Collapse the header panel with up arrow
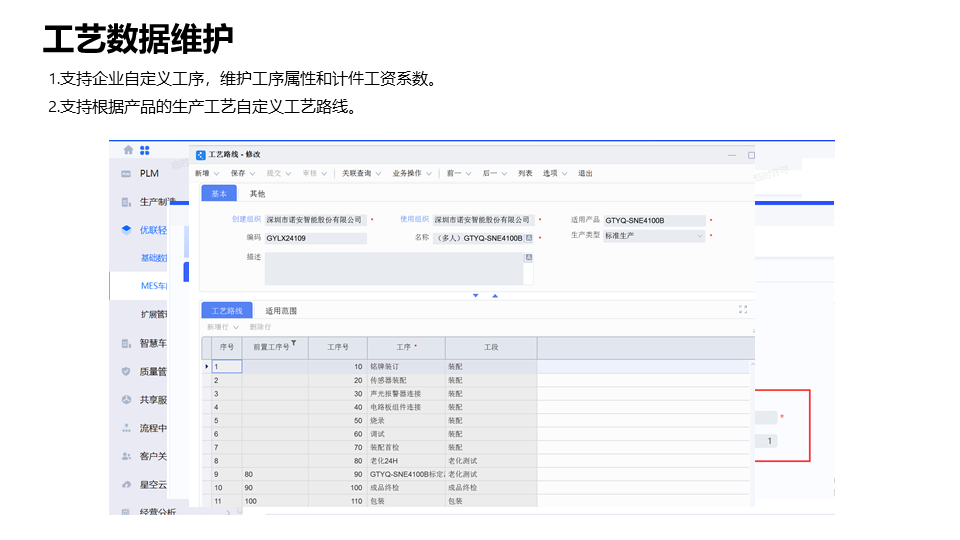This screenshot has height=540, width=960. (494, 295)
